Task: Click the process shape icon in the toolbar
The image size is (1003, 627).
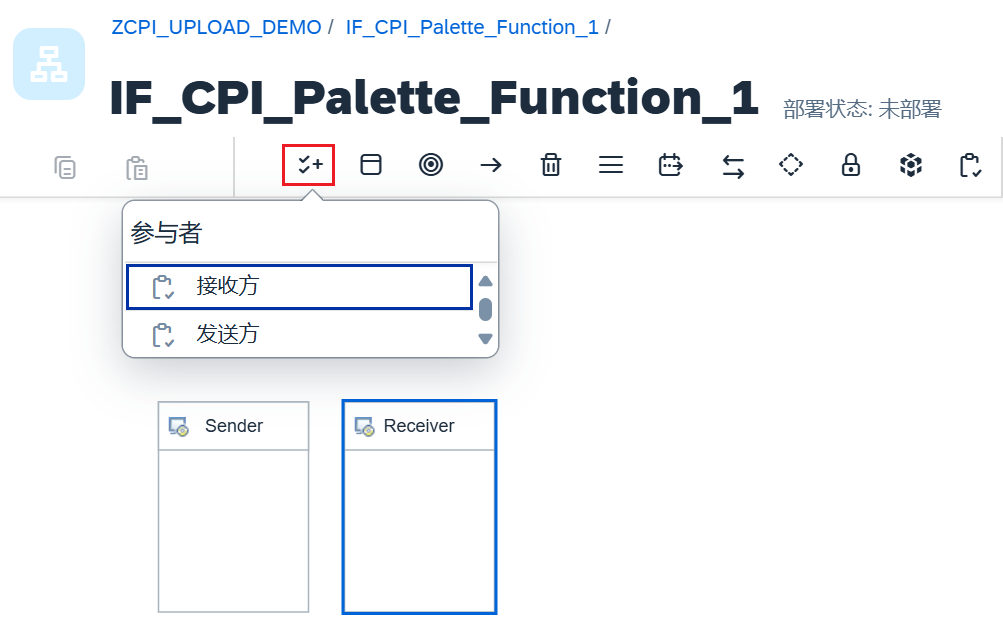Action: pos(371,164)
